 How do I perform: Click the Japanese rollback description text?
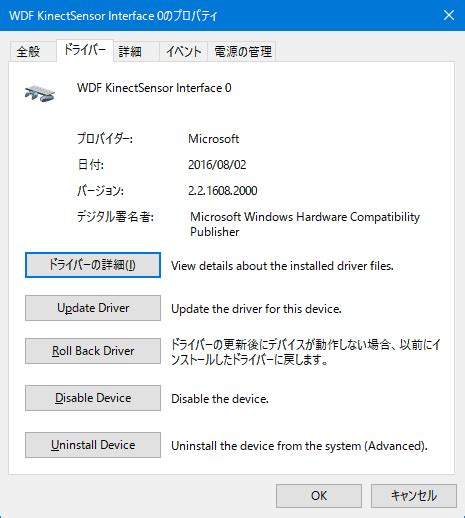pos(305,352)
